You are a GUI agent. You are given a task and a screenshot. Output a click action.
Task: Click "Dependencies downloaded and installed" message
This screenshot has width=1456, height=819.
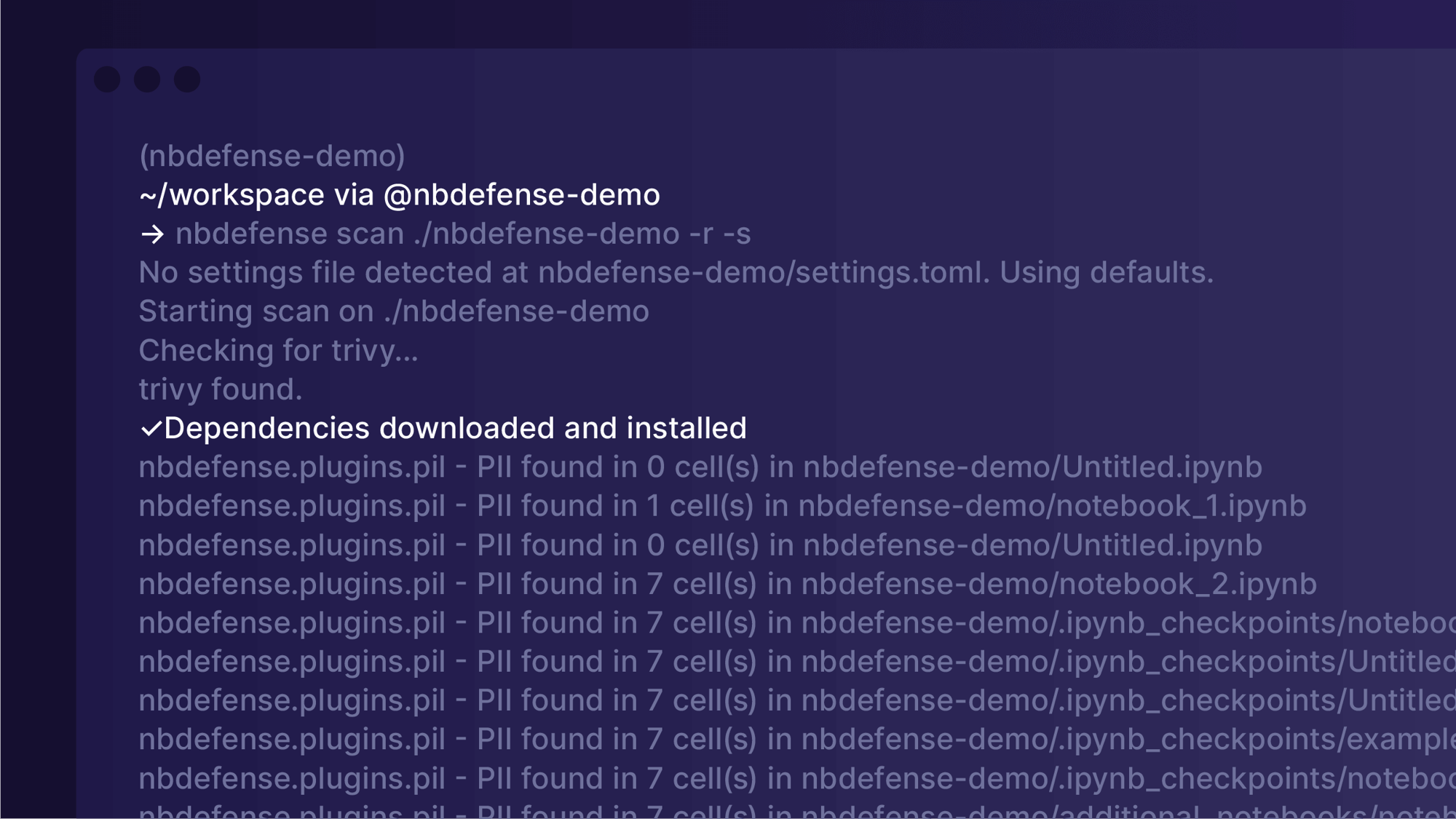click(x=455, y=429)
